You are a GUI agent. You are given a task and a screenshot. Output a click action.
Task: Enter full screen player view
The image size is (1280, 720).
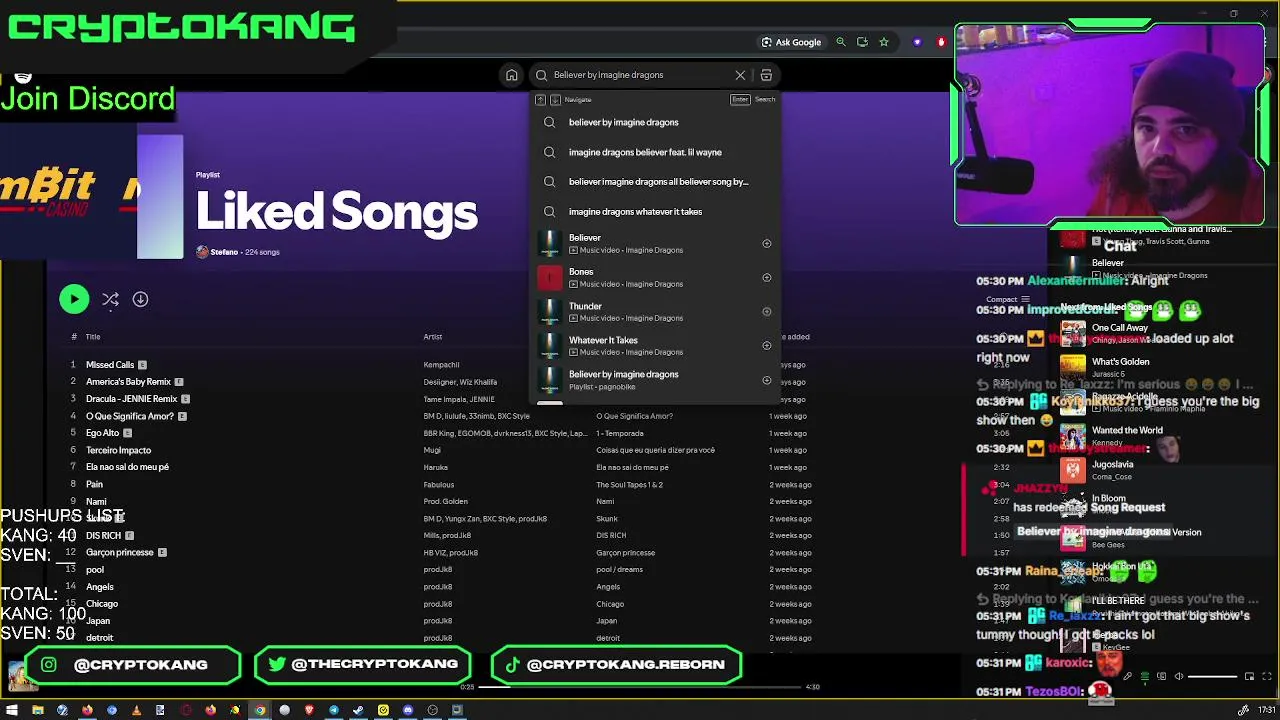(1266, 677)
